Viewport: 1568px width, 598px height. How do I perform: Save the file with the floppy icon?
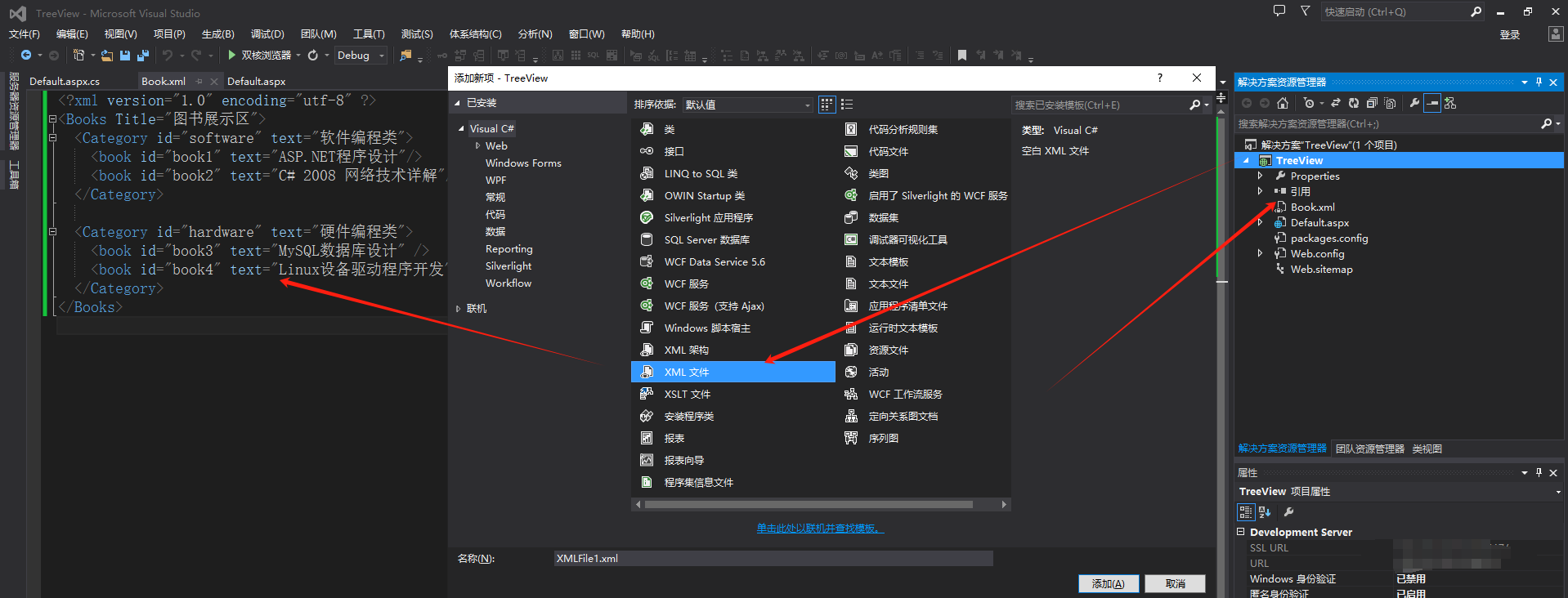[x=125, y=56]
